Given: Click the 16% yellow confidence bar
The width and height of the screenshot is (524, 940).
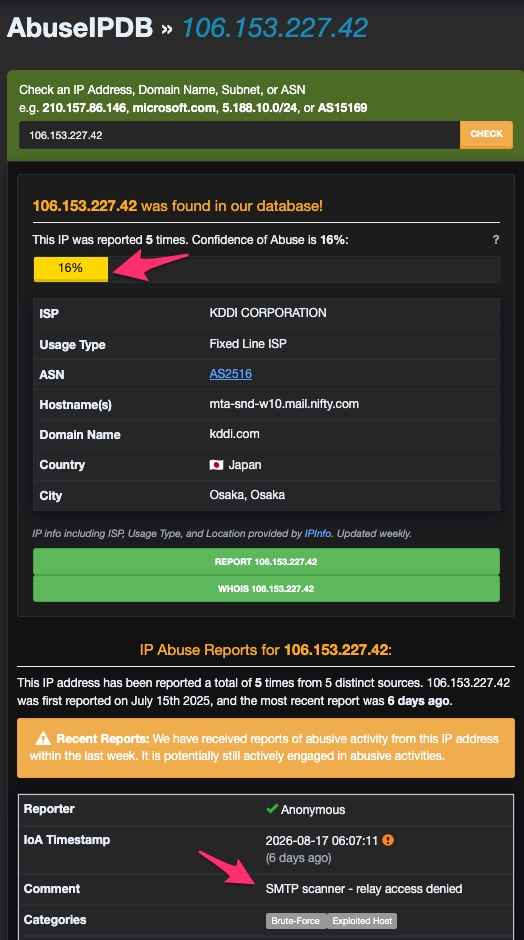Looking at the screenshot, I should coord(71,269).
